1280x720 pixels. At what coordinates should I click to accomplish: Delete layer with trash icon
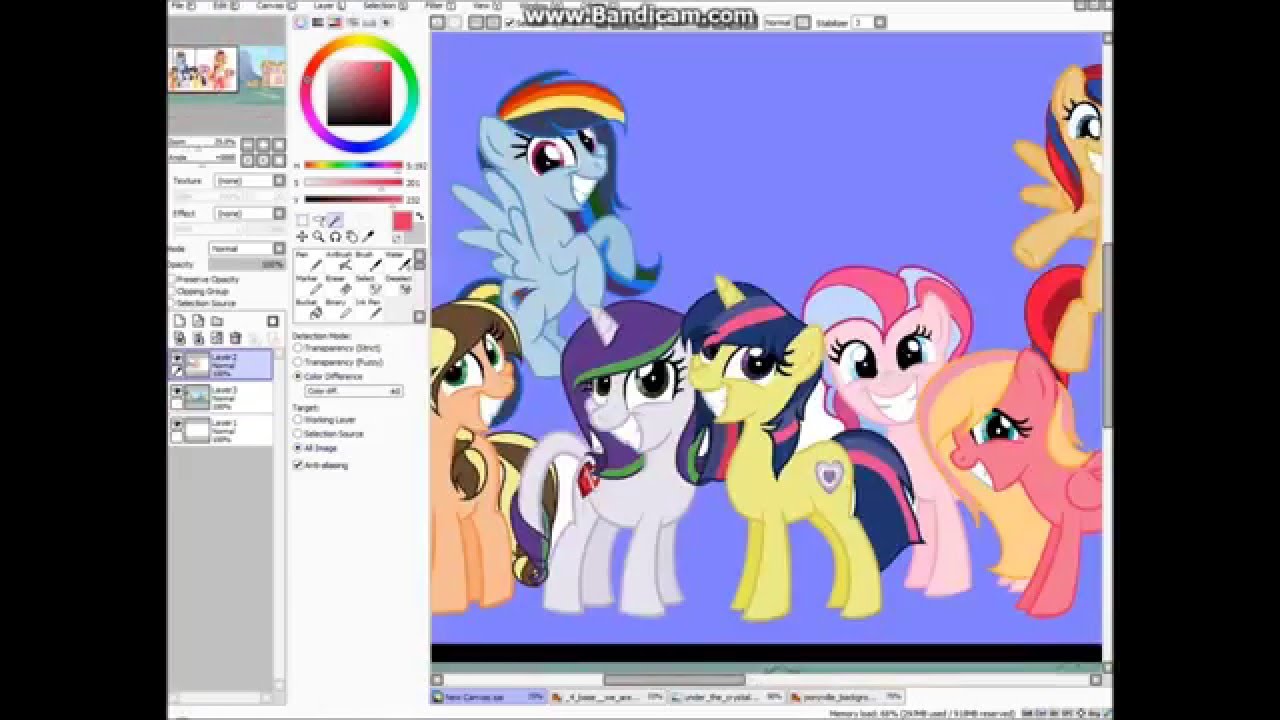point(235,338)
